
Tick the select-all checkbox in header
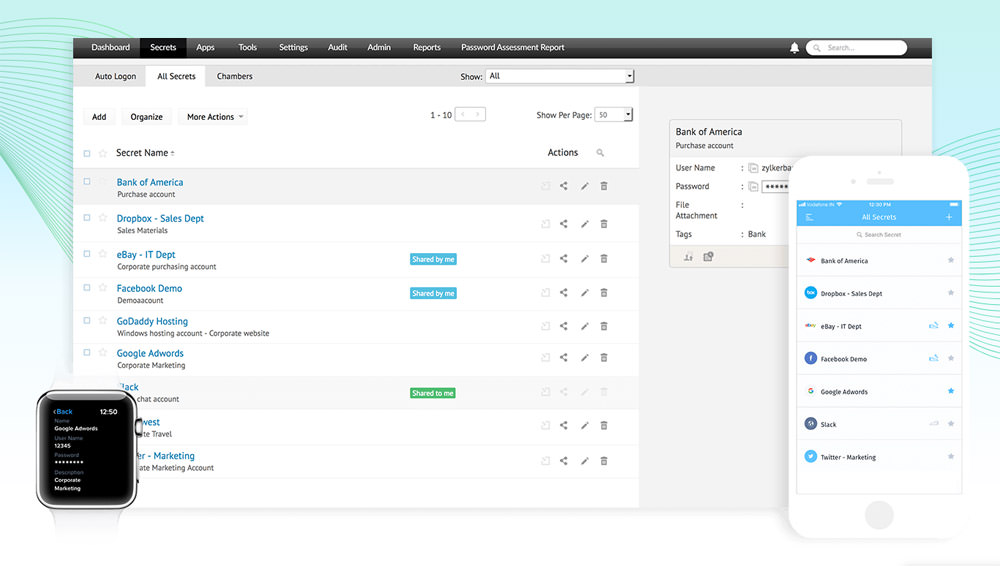click(x=87, y=153)
